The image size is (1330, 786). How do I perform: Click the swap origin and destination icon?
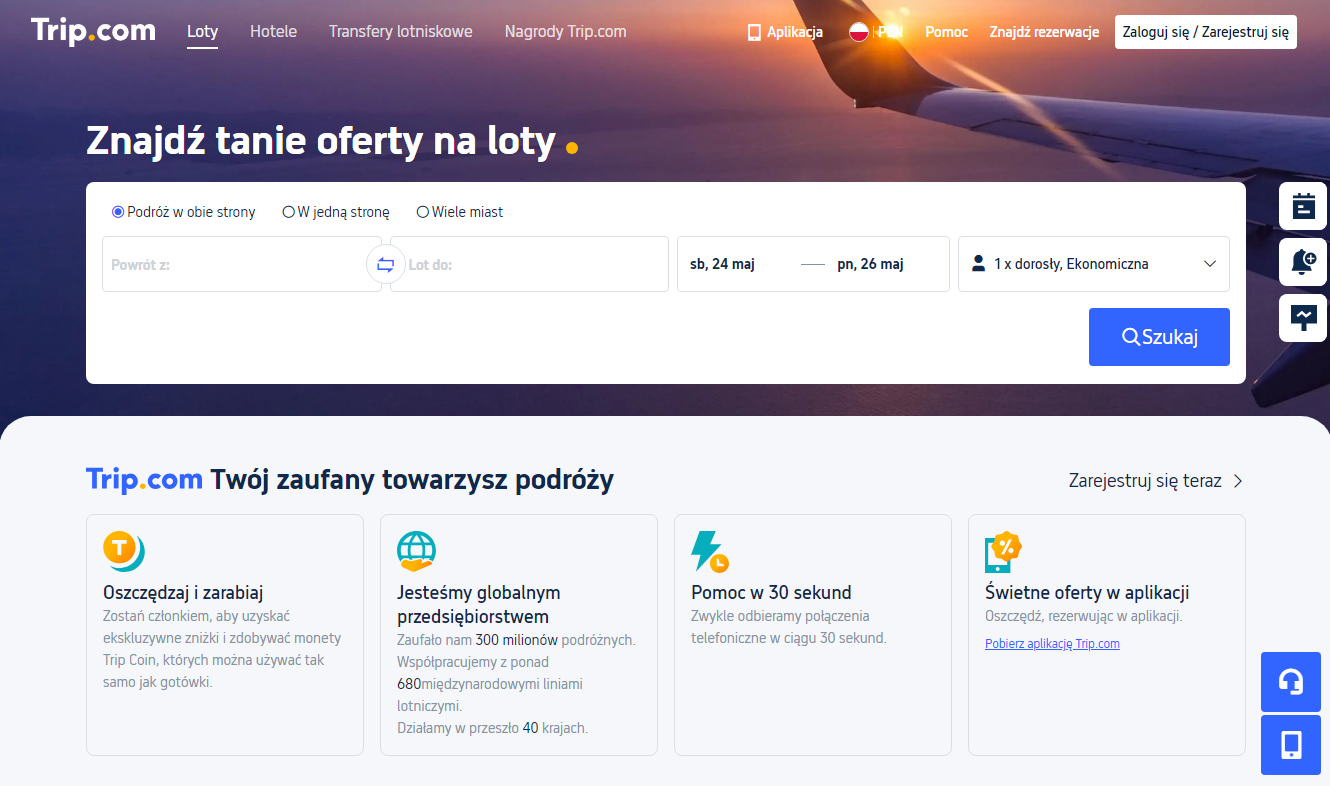tap(386, 265)
